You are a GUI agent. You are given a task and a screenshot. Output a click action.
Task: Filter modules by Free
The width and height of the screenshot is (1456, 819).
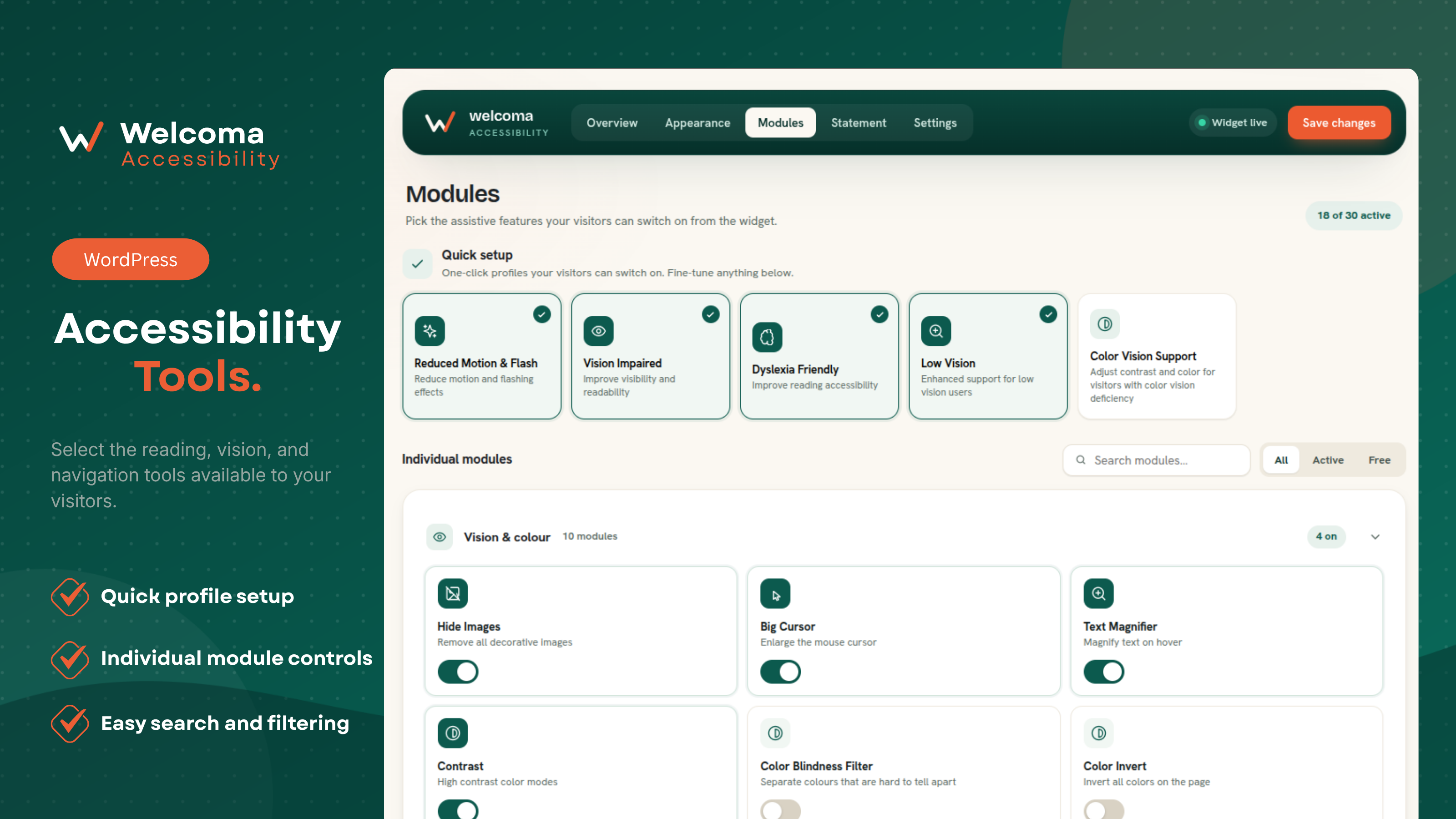(x=1379, y=460)
